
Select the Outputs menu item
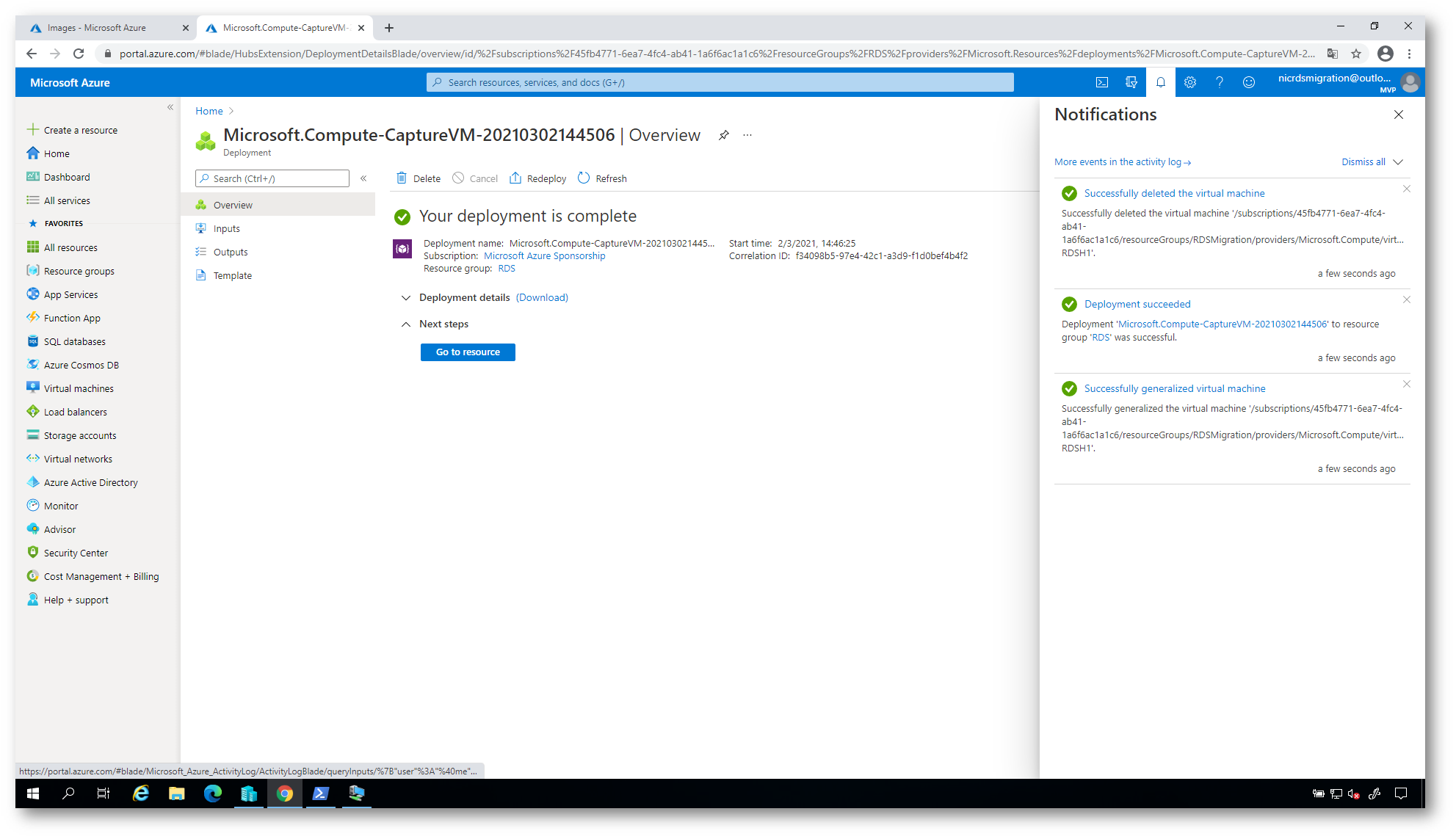point(278,252)
